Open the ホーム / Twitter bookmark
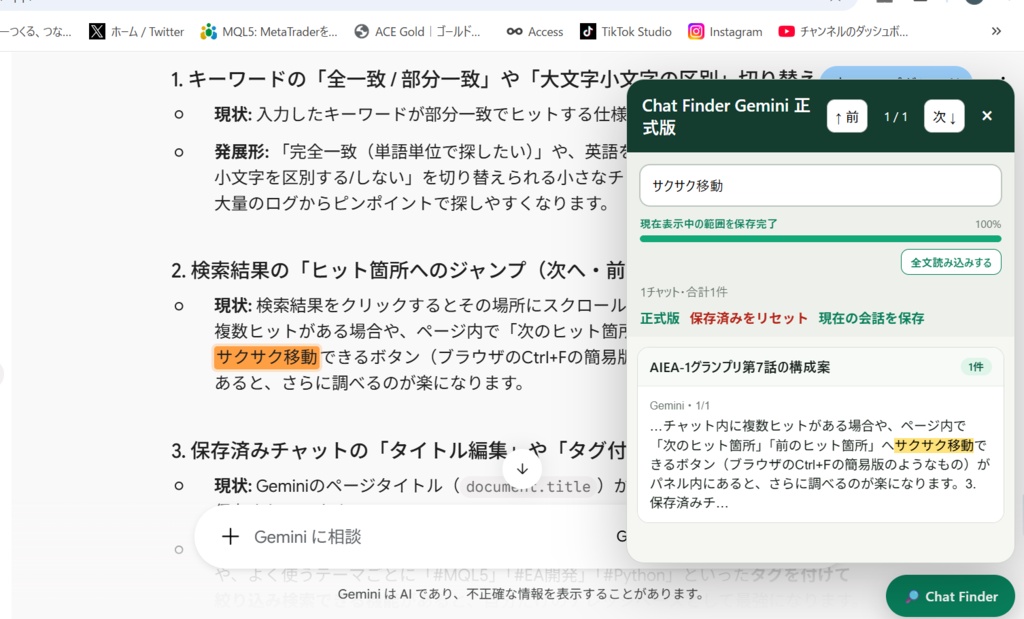The height and width of the screenshot is (619, 1024). [136, 31]
